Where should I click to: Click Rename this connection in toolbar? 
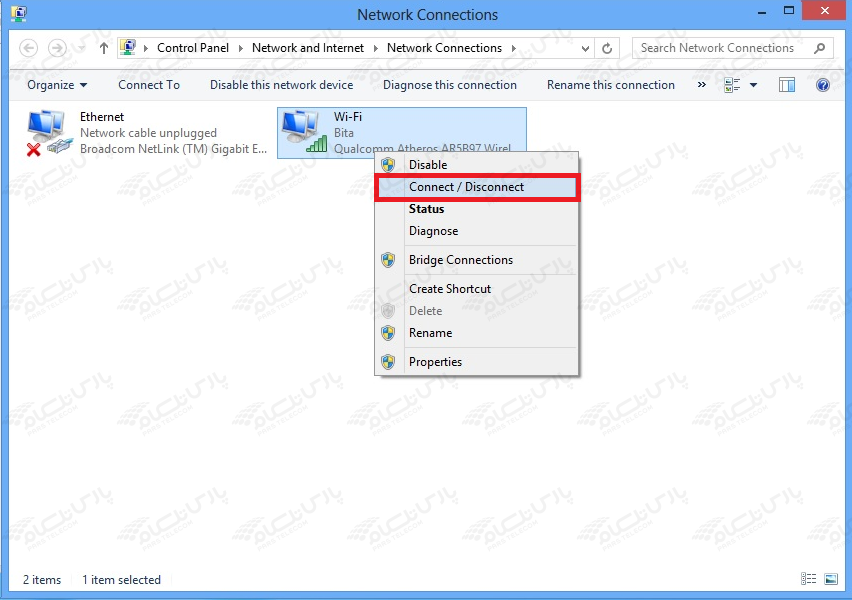click(610, 85)
